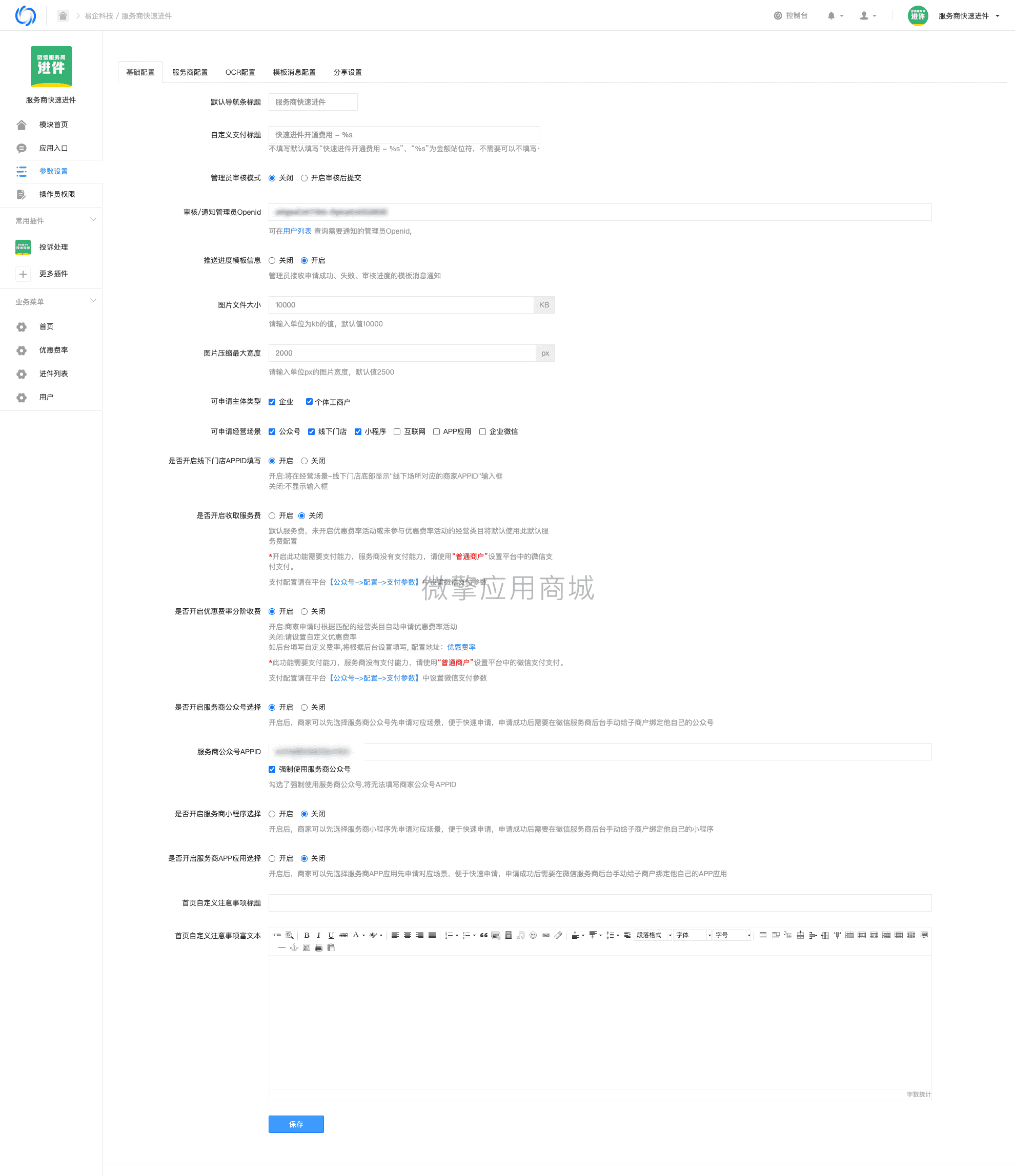Open 用户列表 link
Screen dimensions: 1015x1176
[x=297, y=232]
